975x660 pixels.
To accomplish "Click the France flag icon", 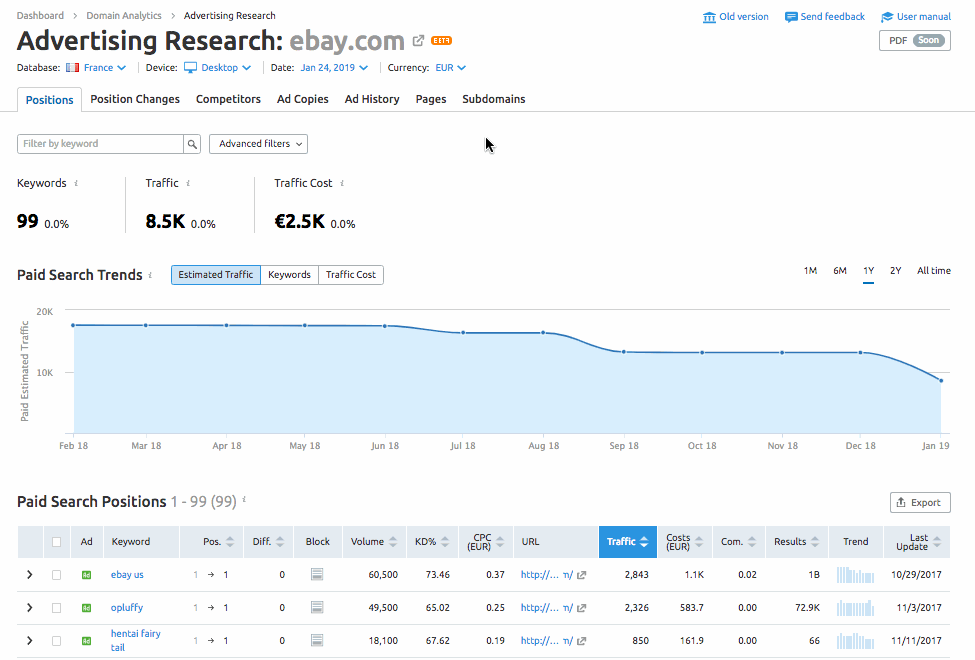I will [73, 68].
